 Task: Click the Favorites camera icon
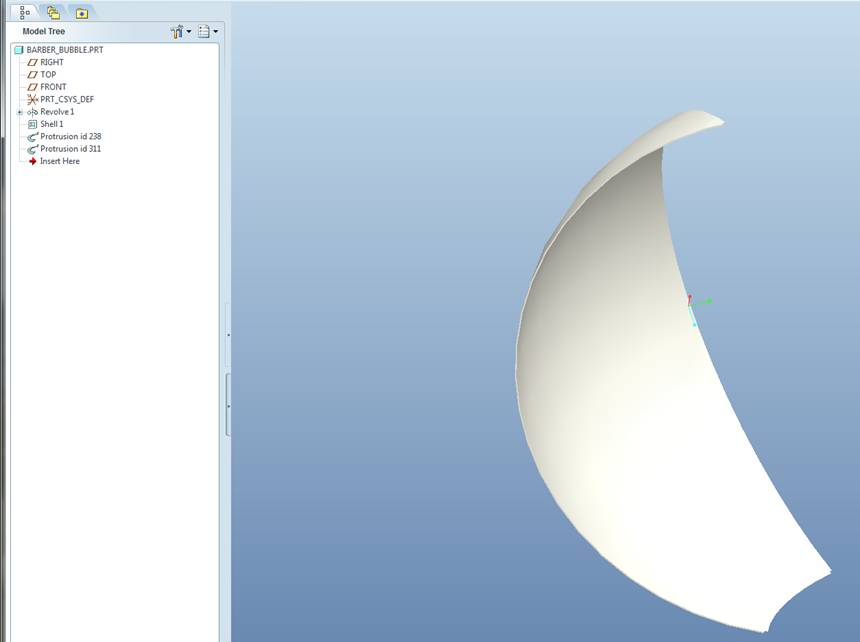point(82,12)
